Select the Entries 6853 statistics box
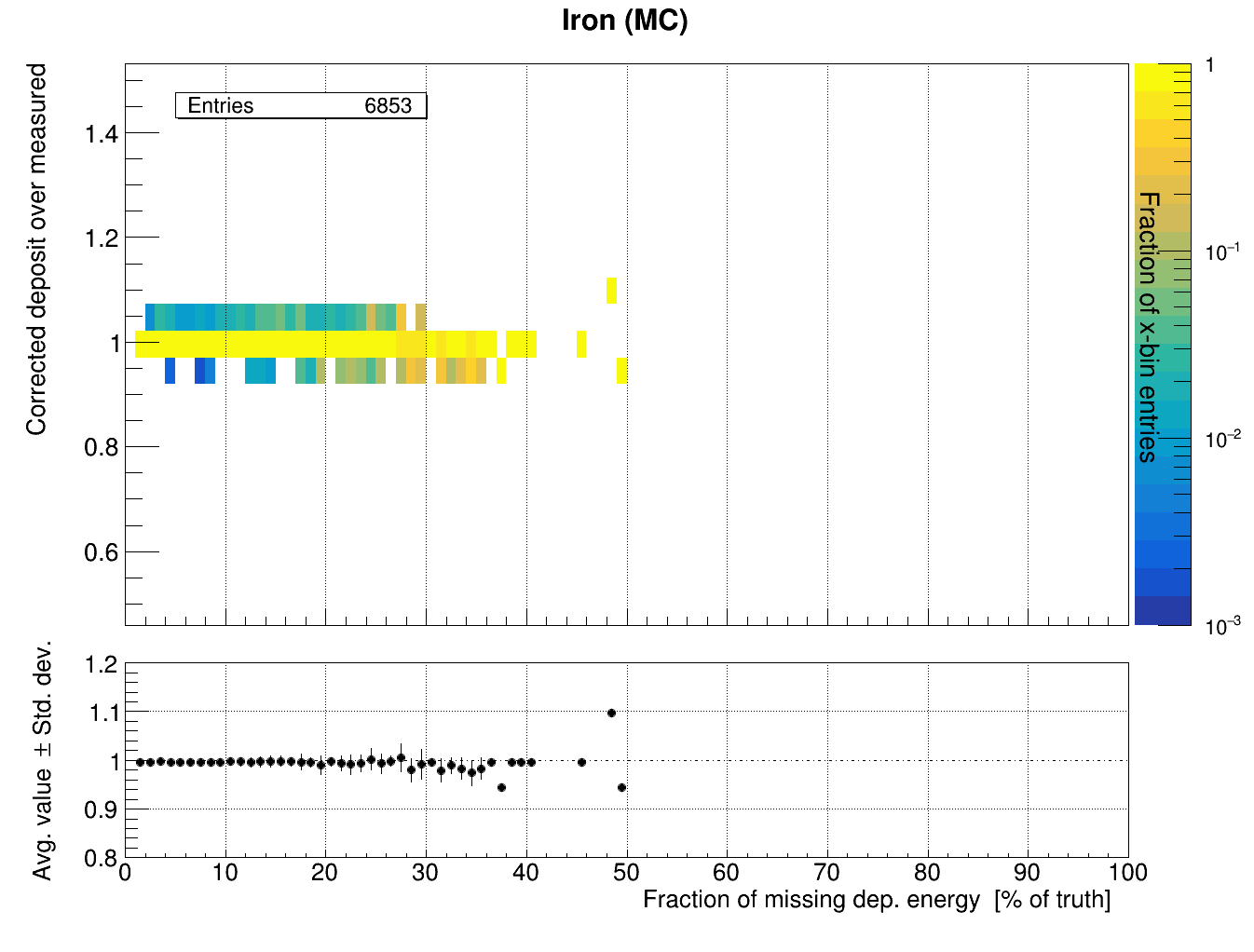Screen dimensions: 1254x952 [x=301, y=106]
